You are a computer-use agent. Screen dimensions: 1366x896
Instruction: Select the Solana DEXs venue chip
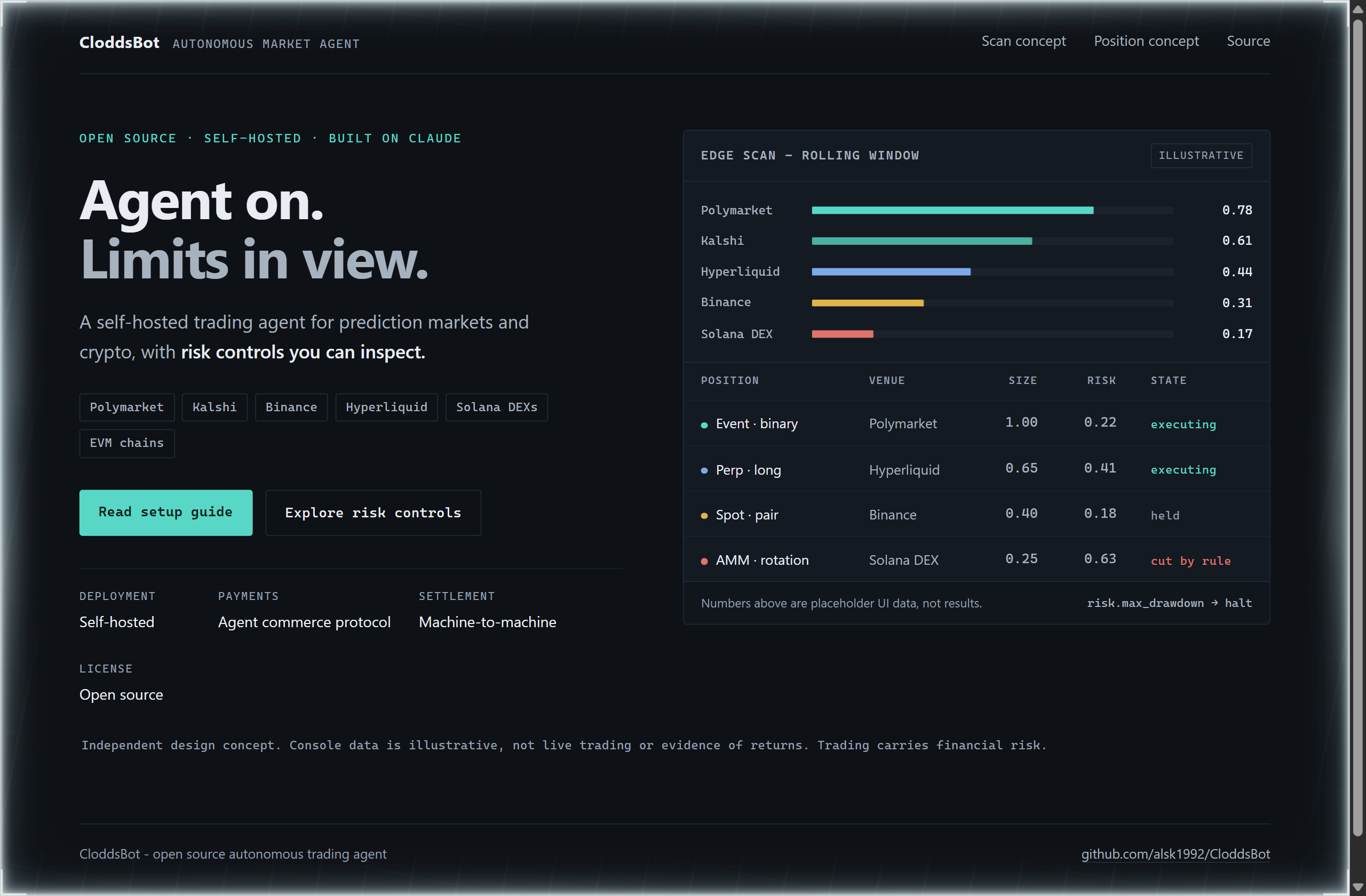click(x=496, y=407)
